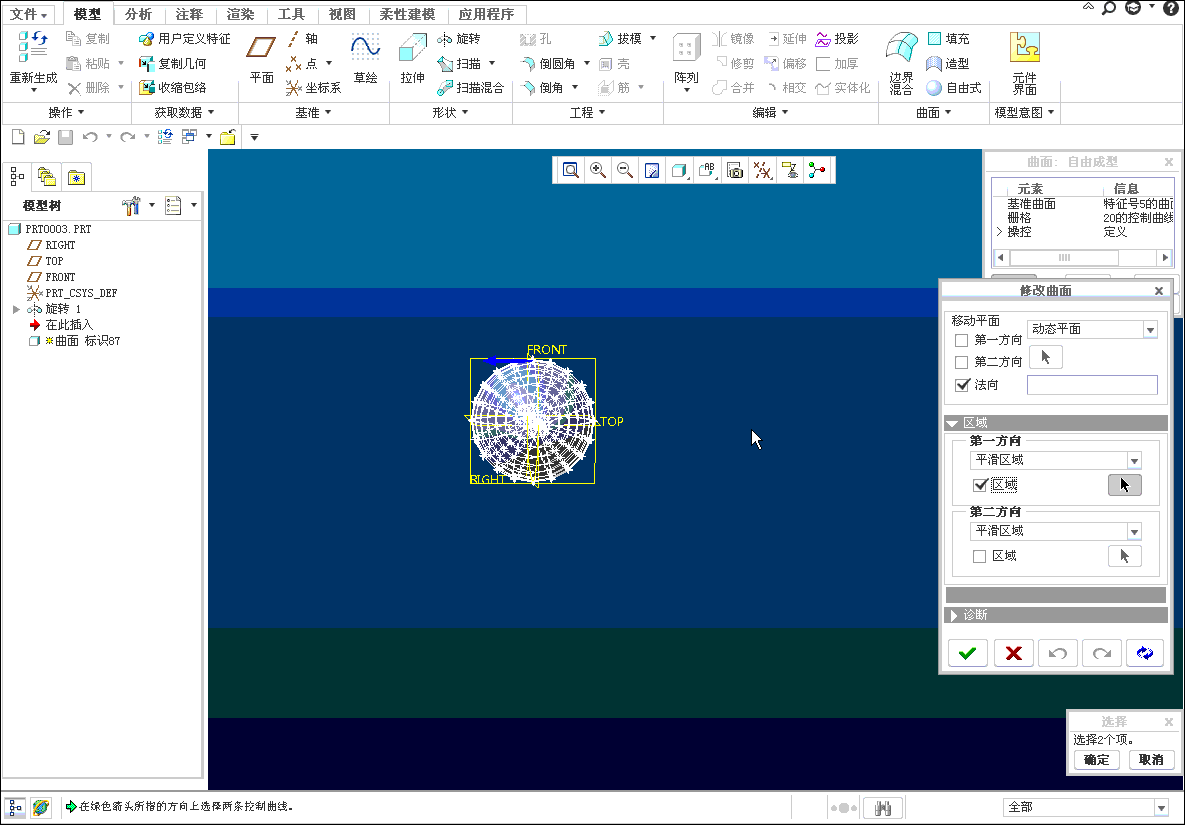
Task: Open the 造型 style tool
Action: [x=948, y=63]
